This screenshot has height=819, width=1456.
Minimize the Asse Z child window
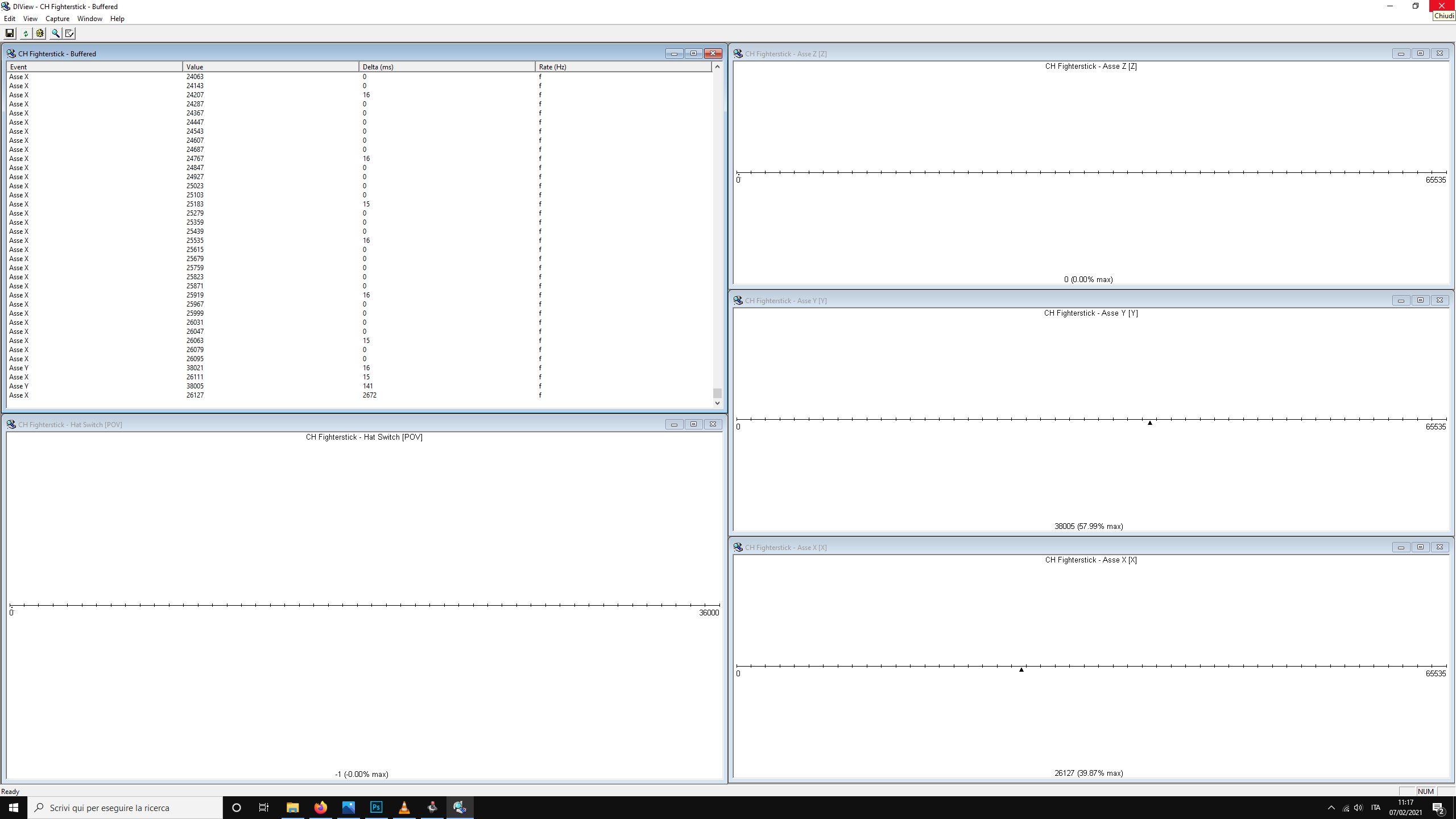pos(1401,53)
